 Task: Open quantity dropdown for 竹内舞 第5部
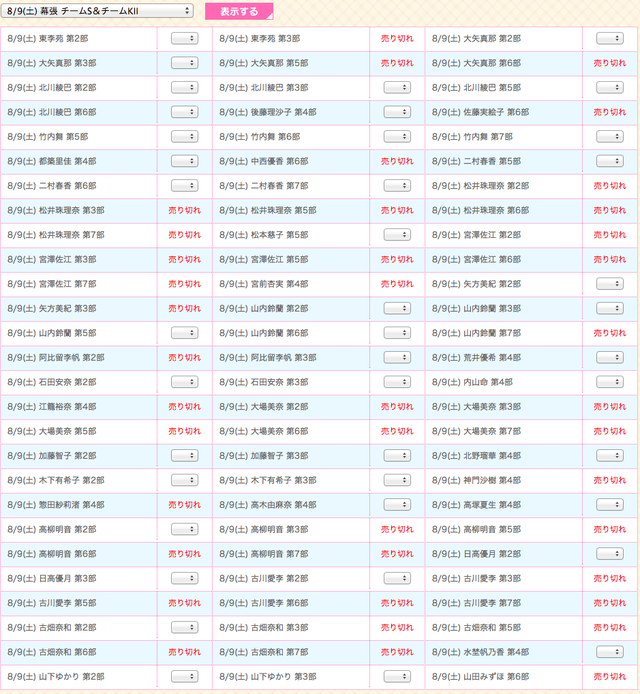185,137
